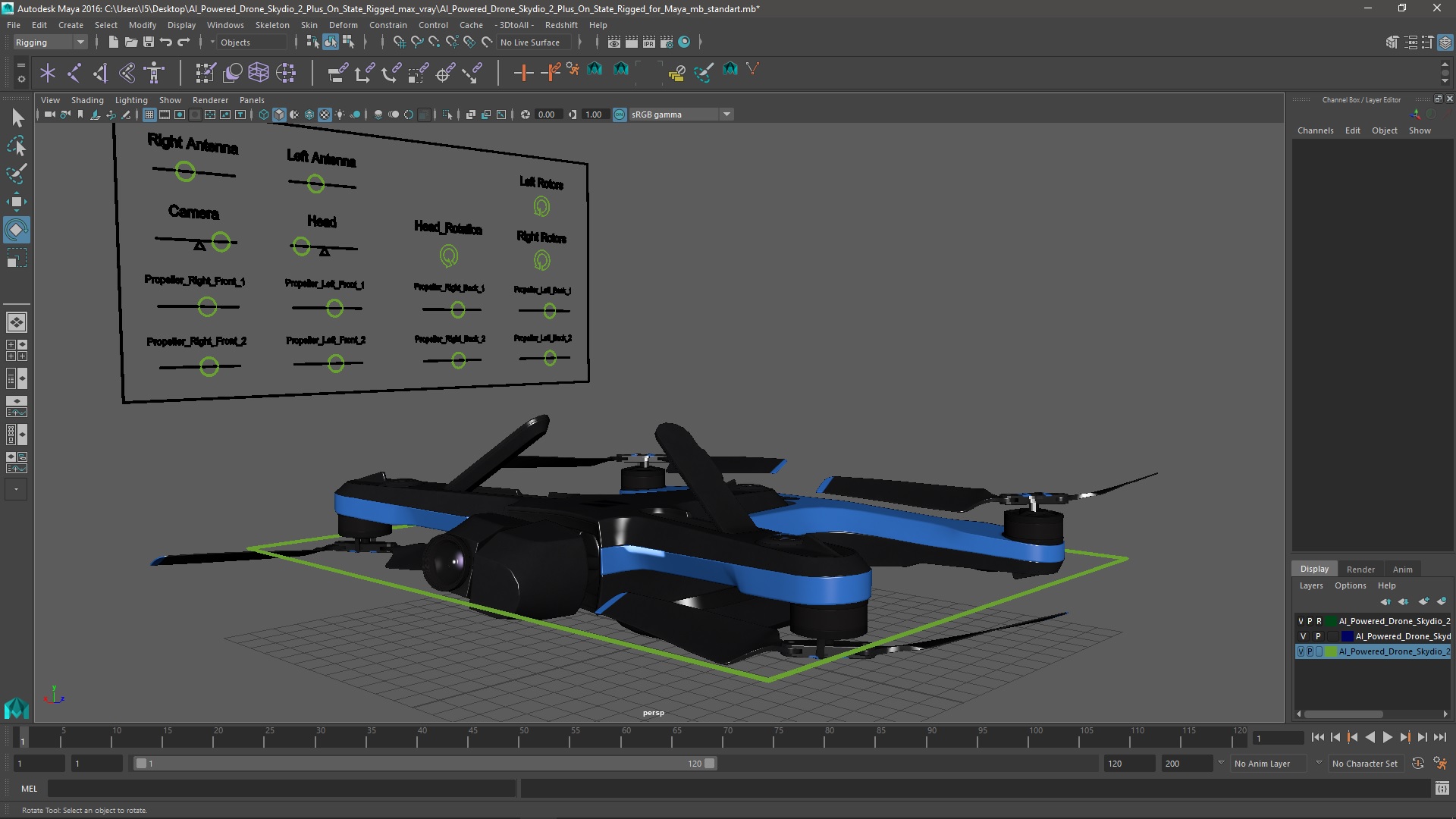Go to end of playback range
This screenshot has height=819, width=1456.
pos(1440,737)
